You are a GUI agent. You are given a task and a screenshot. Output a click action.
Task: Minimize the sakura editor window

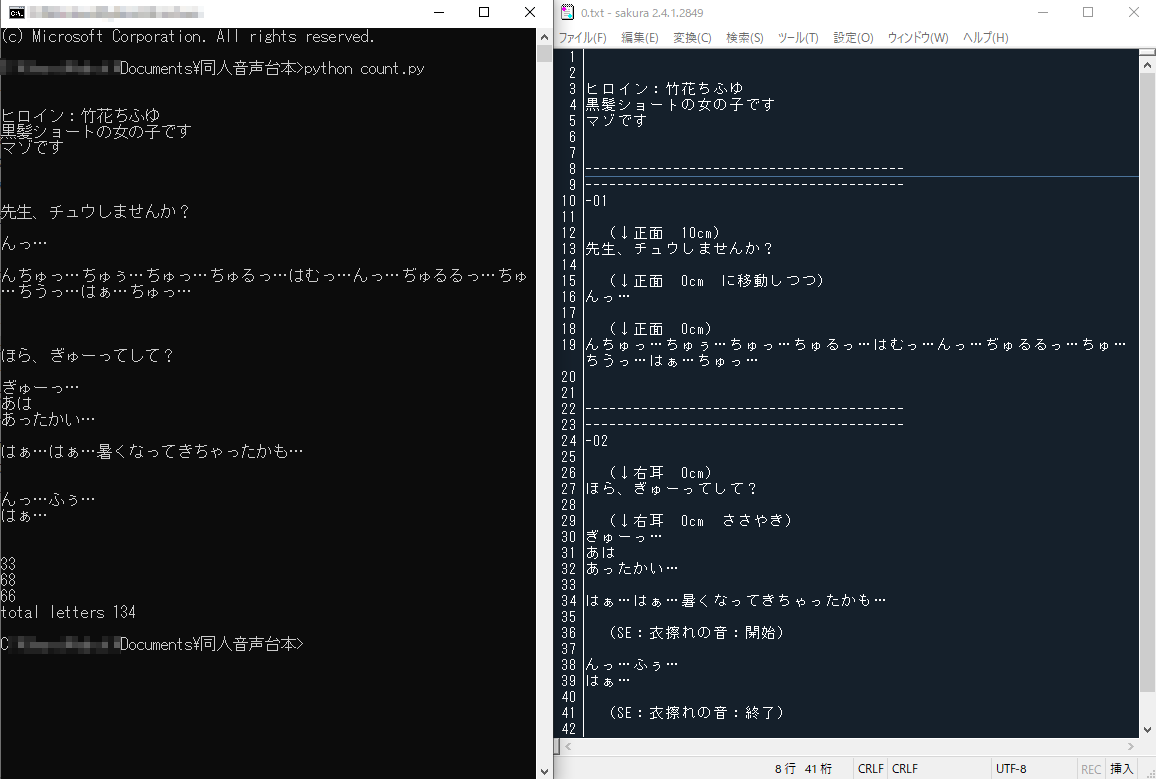click(x=1043, y=13)
